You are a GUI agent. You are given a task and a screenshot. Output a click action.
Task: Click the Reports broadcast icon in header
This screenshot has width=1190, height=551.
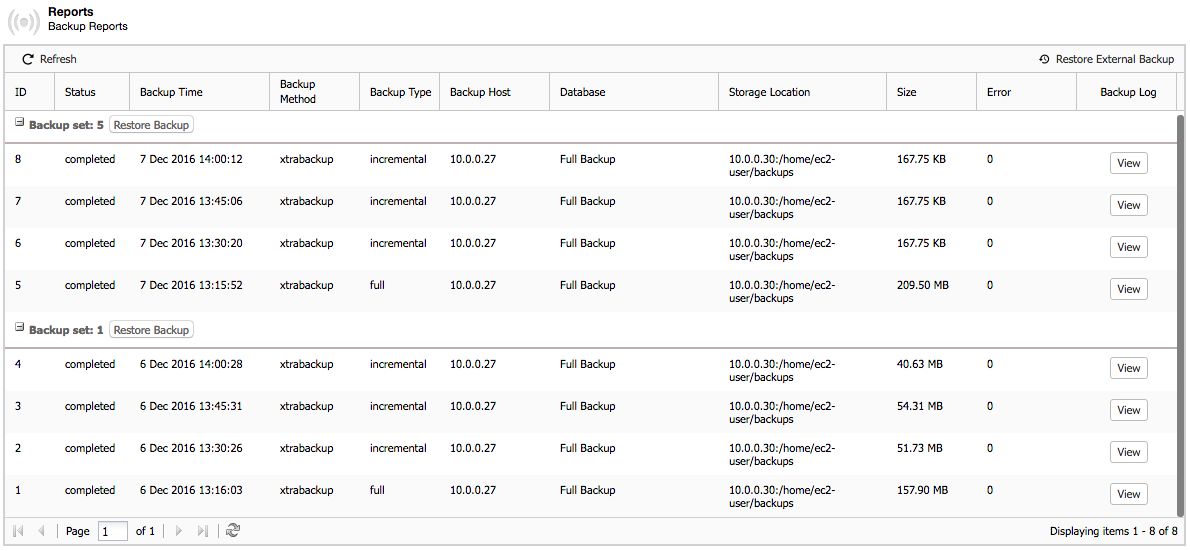point(24,21)
